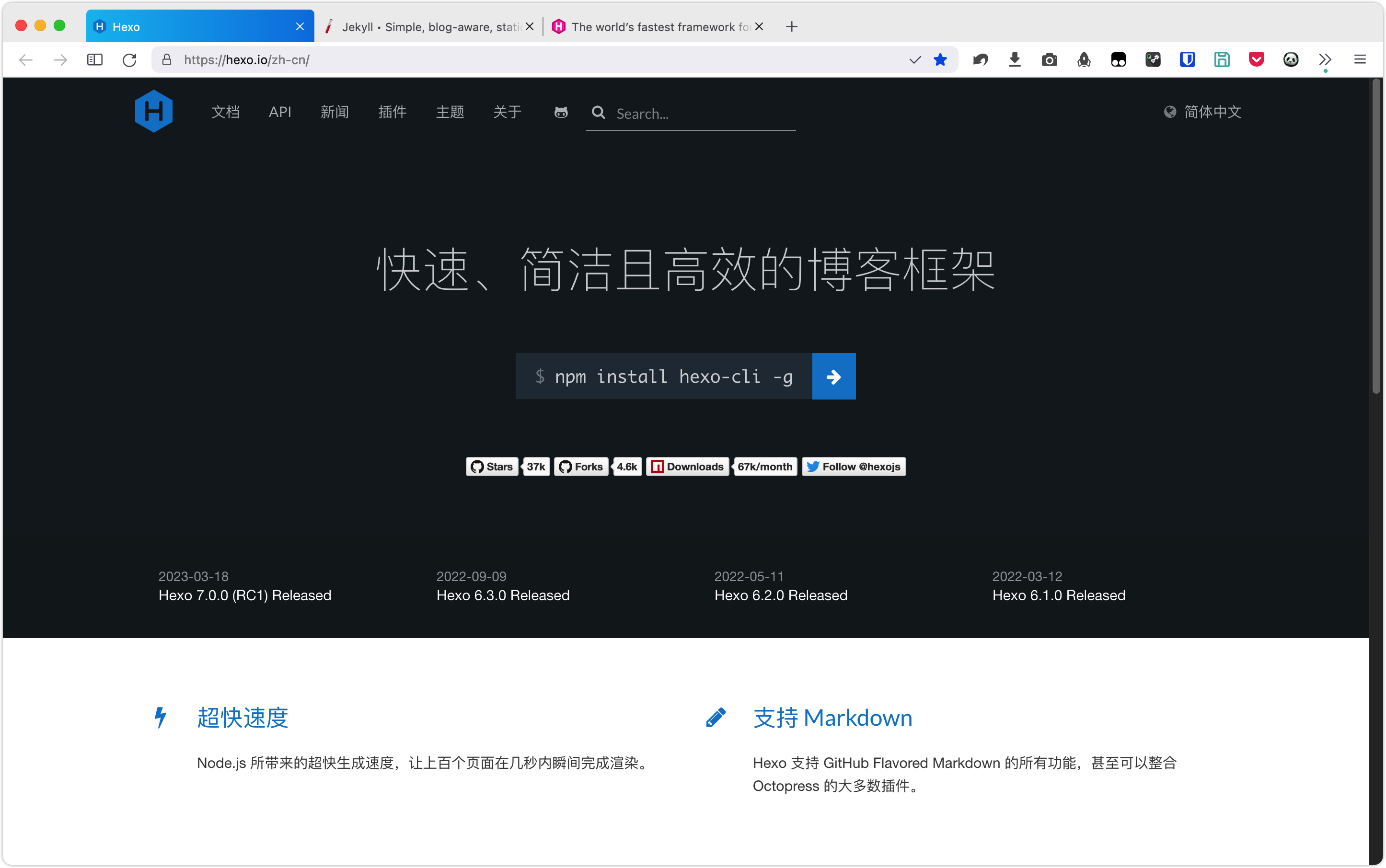Open the 文档 nav item
Screen dimensions: 1386x868
pyautogui.click(x=225, y=112)
